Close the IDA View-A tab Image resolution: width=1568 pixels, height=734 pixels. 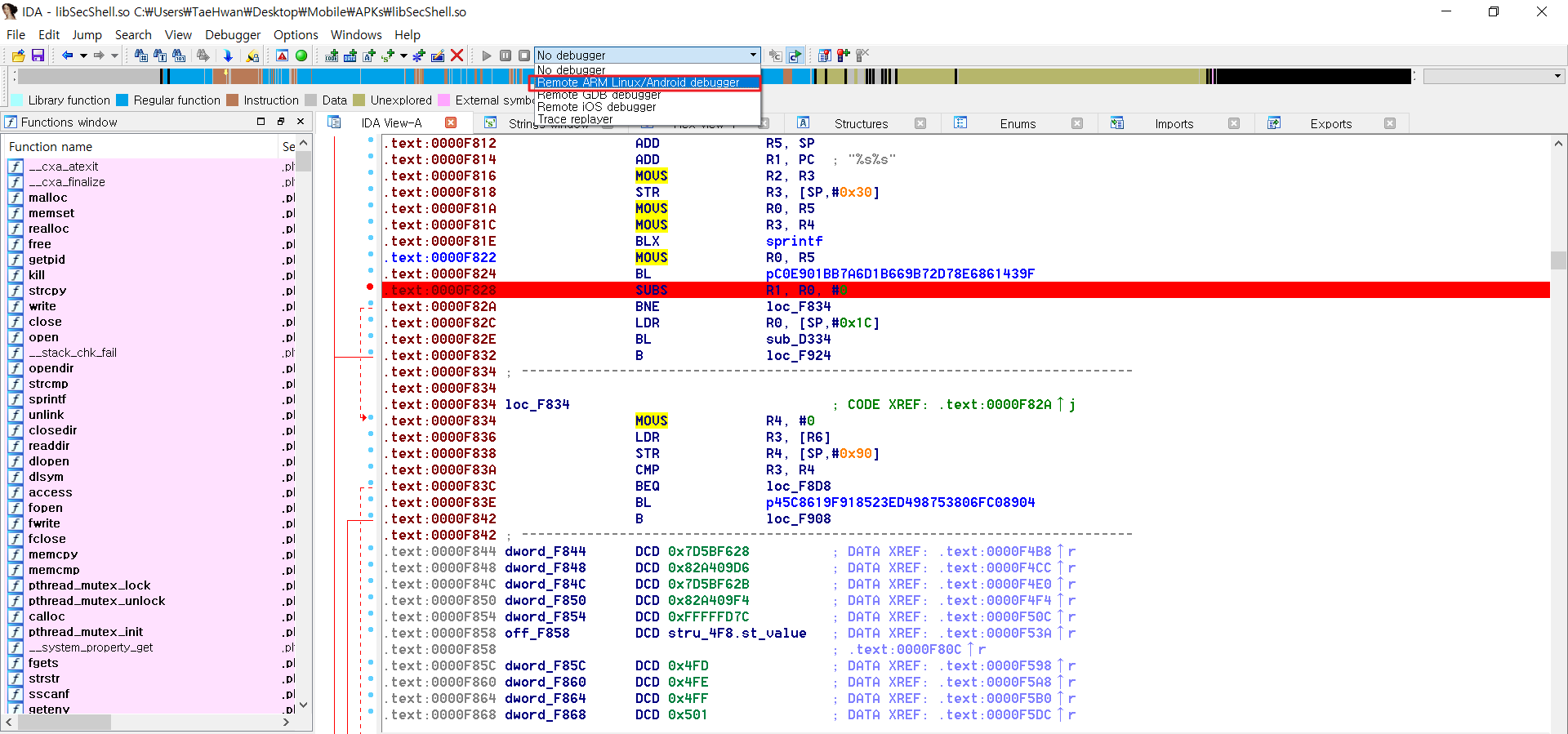pos(451,123)
